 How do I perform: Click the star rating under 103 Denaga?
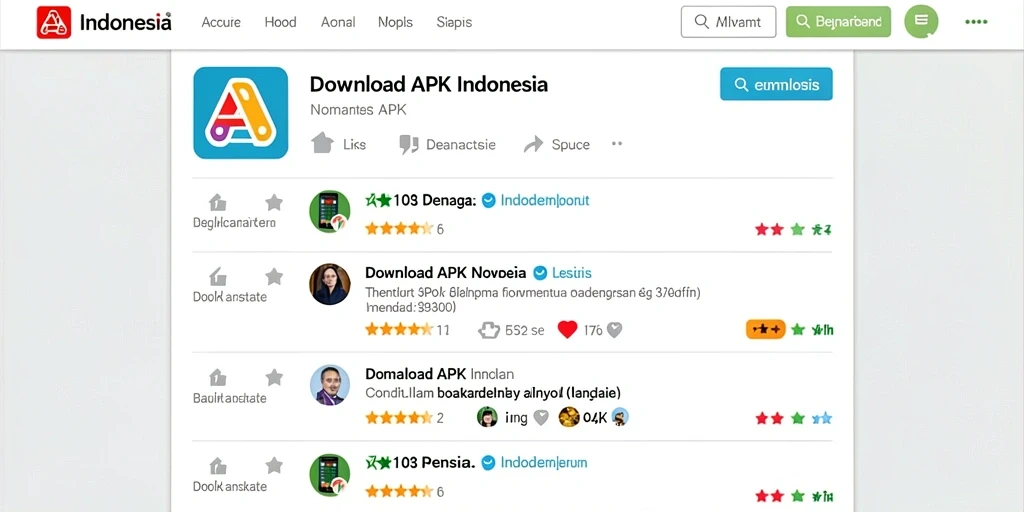coord(399,229)
